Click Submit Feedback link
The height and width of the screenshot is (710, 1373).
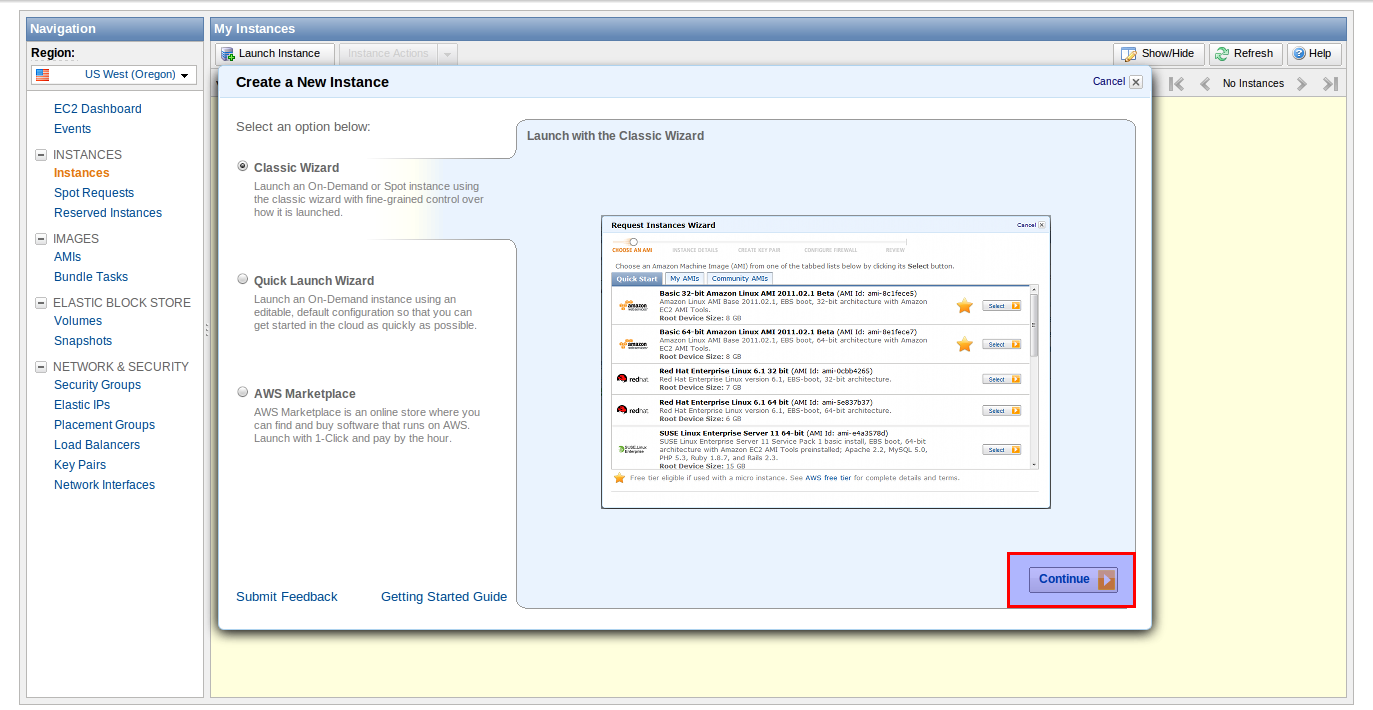[x=287, y=597]
